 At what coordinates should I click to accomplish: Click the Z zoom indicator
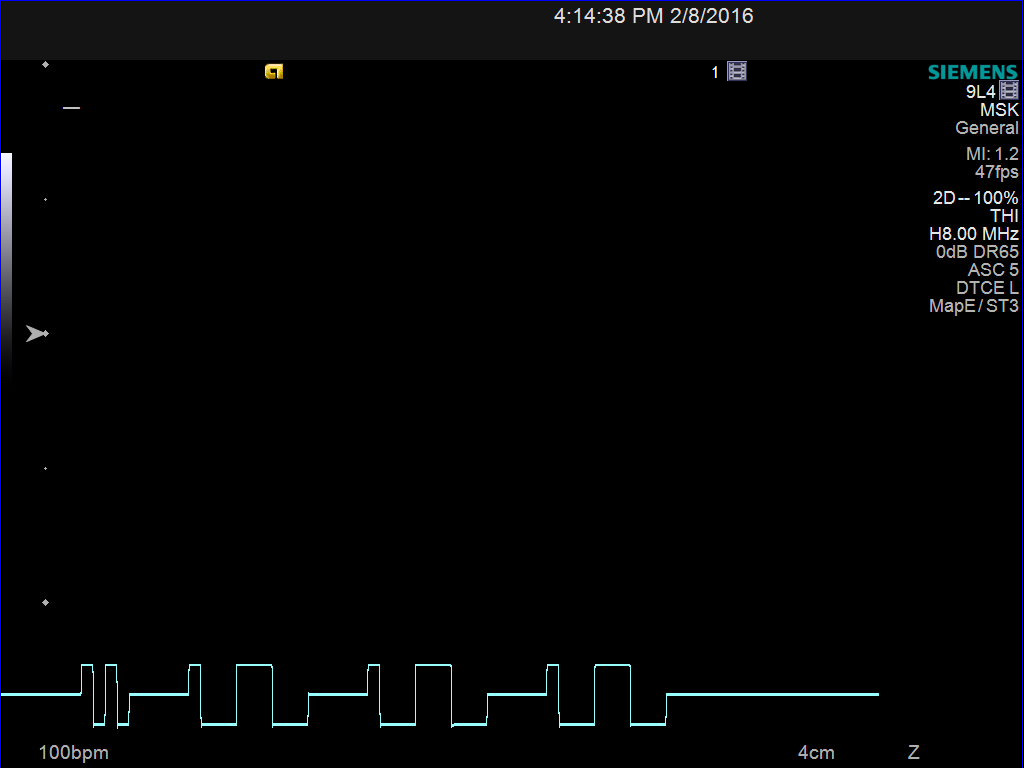click(914, 752)
